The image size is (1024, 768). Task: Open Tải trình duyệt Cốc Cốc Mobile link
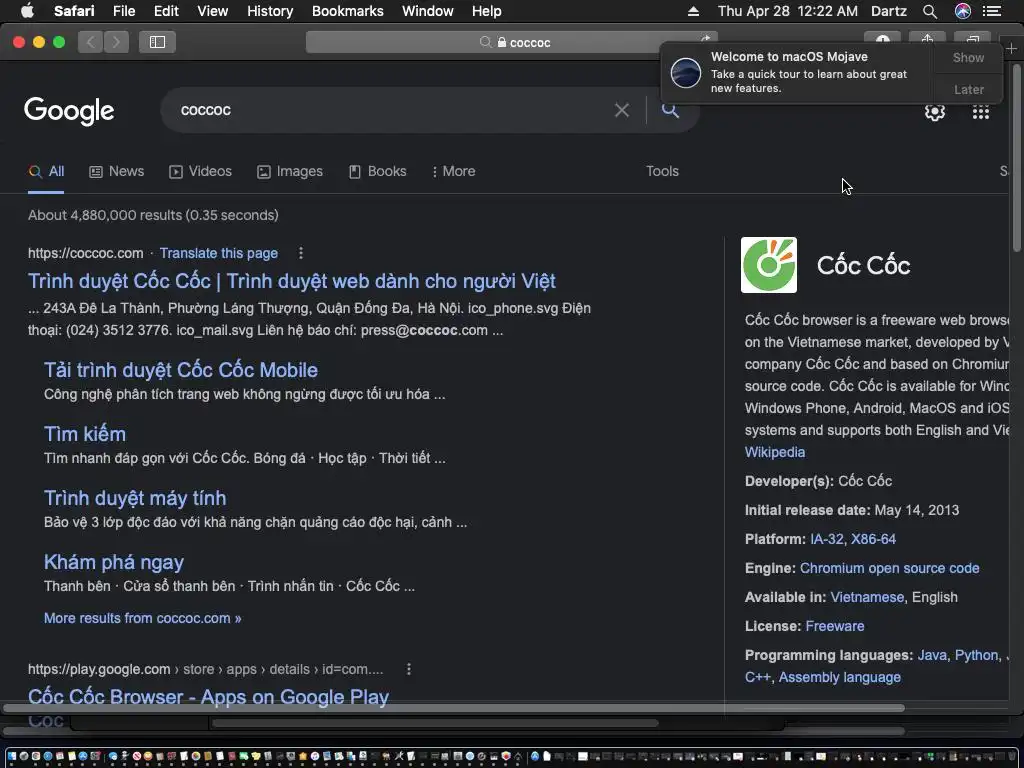181,370
